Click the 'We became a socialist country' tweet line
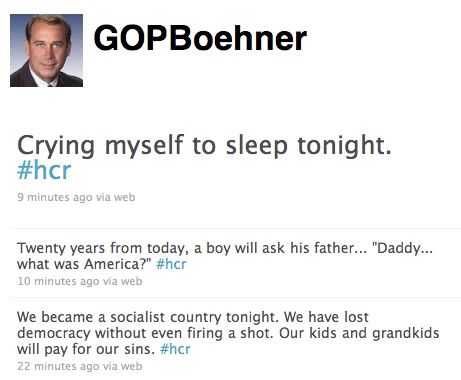The width and height of the screenshot is (461, 380). tap(193, 317)
